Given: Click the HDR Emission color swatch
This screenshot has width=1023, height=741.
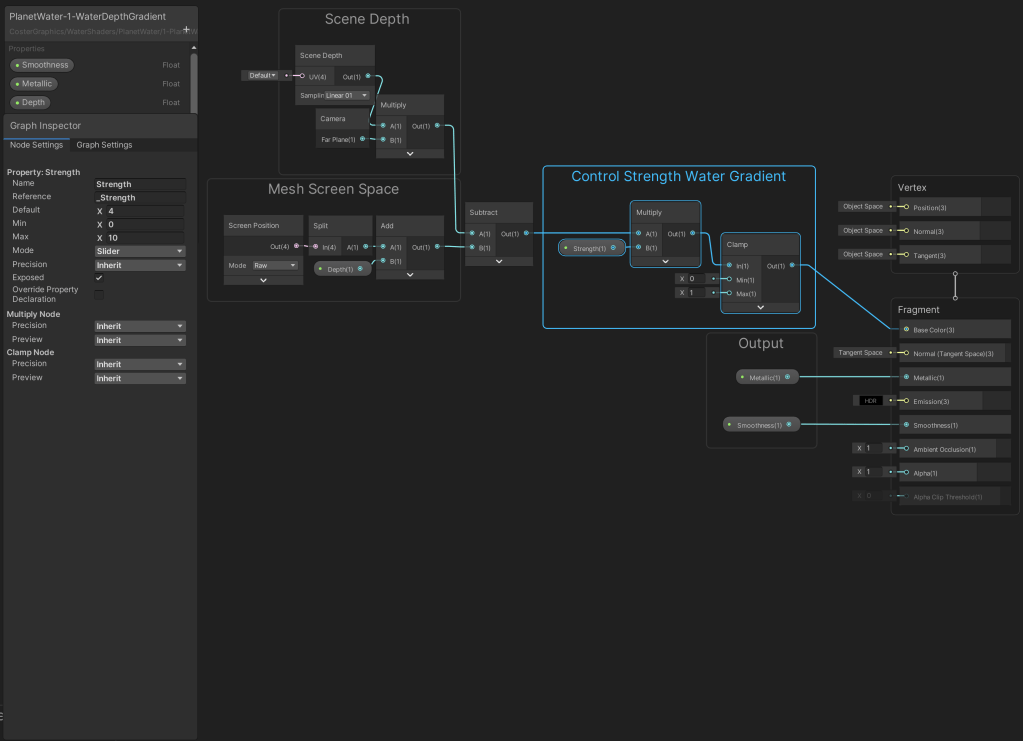Looking at the screenshot, I should tap(870, 401).
